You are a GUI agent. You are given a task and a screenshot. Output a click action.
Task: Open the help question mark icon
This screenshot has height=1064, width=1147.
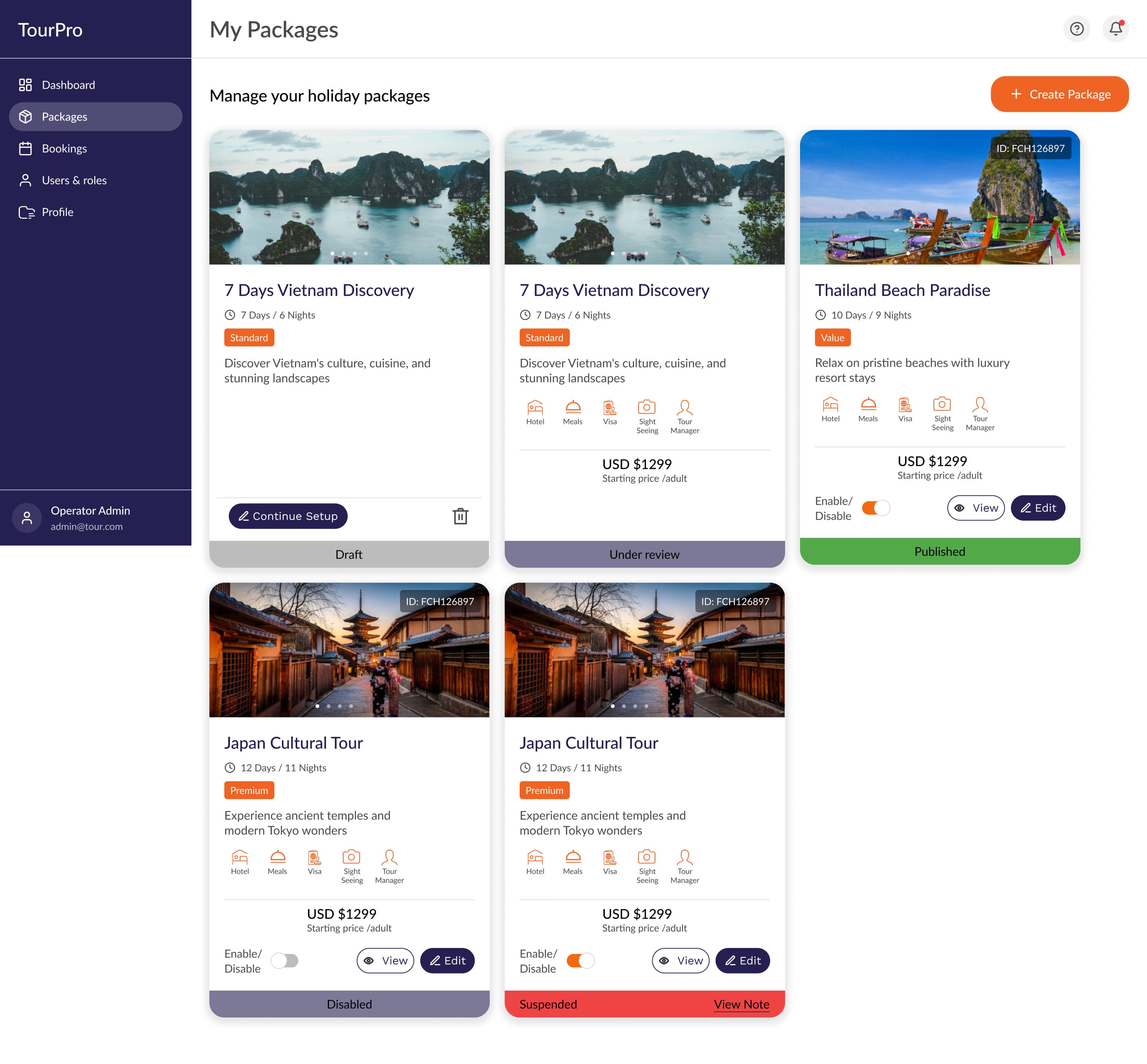[1076, 29]
